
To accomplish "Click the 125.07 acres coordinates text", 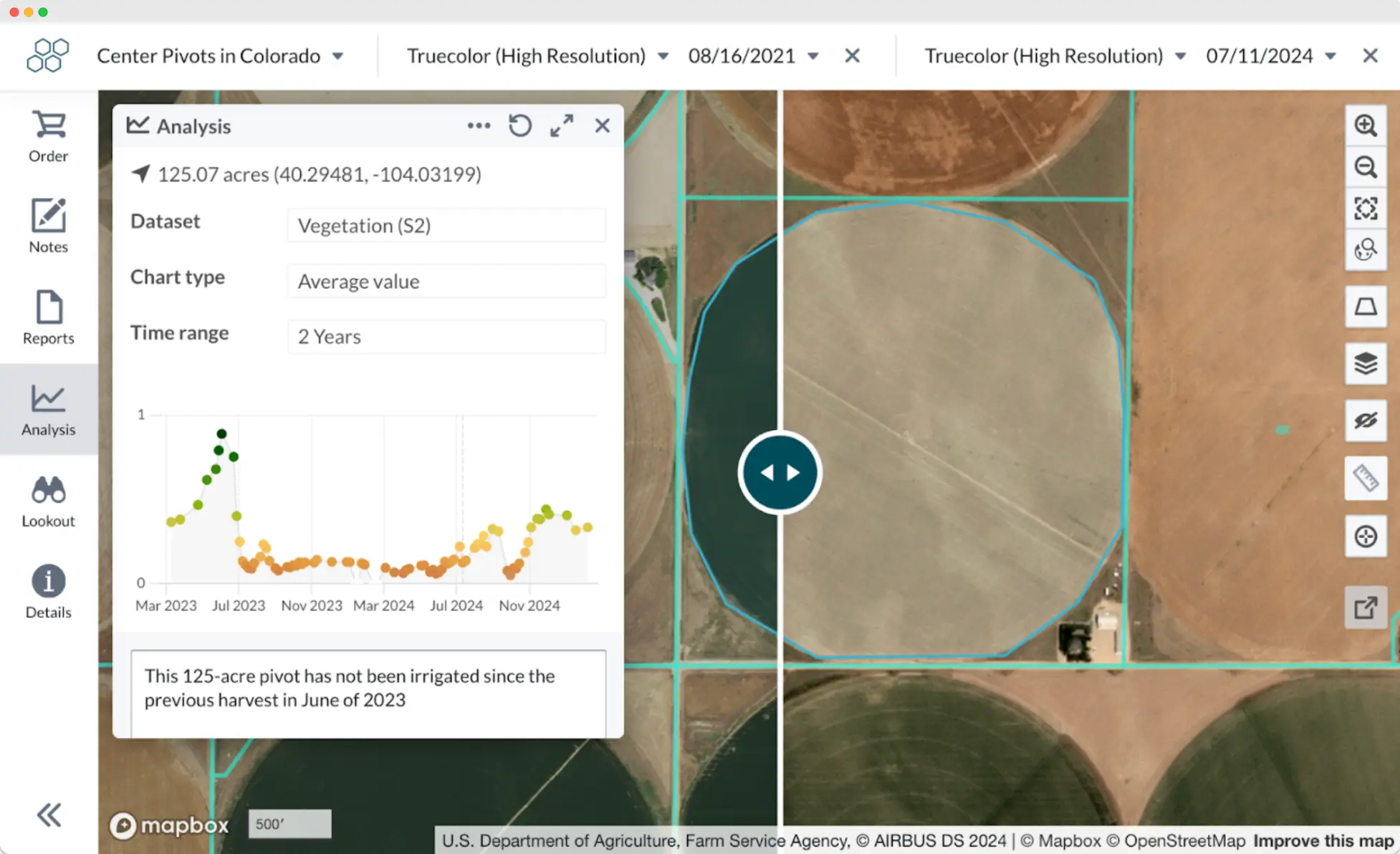I will tap(320, 174).
